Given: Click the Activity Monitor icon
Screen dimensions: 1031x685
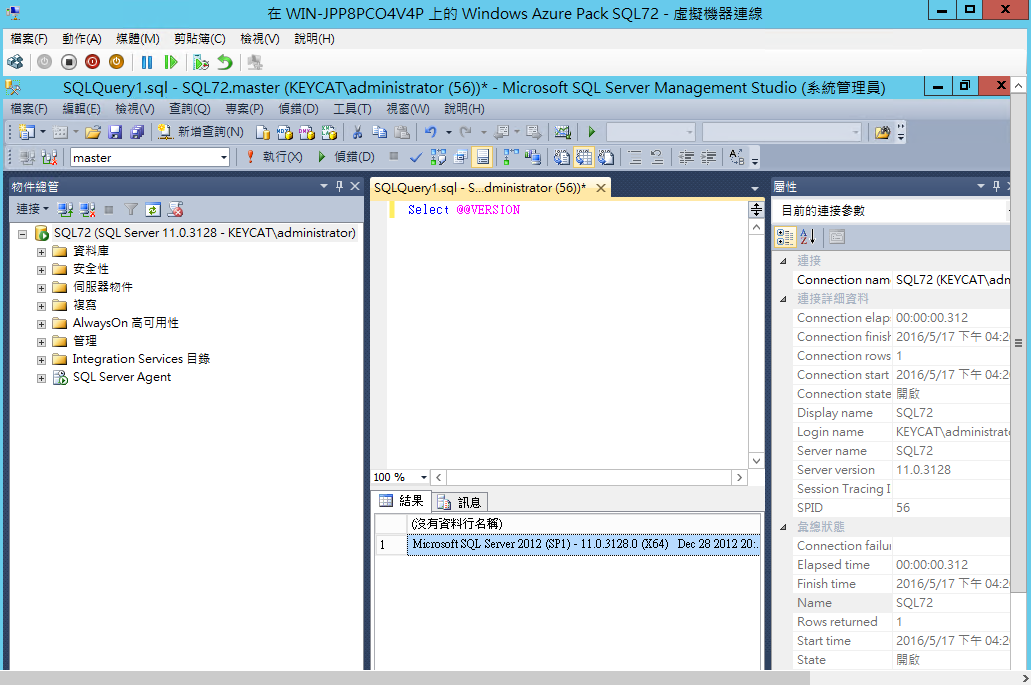Looking at the screenshot, I should tap(562, 132).
